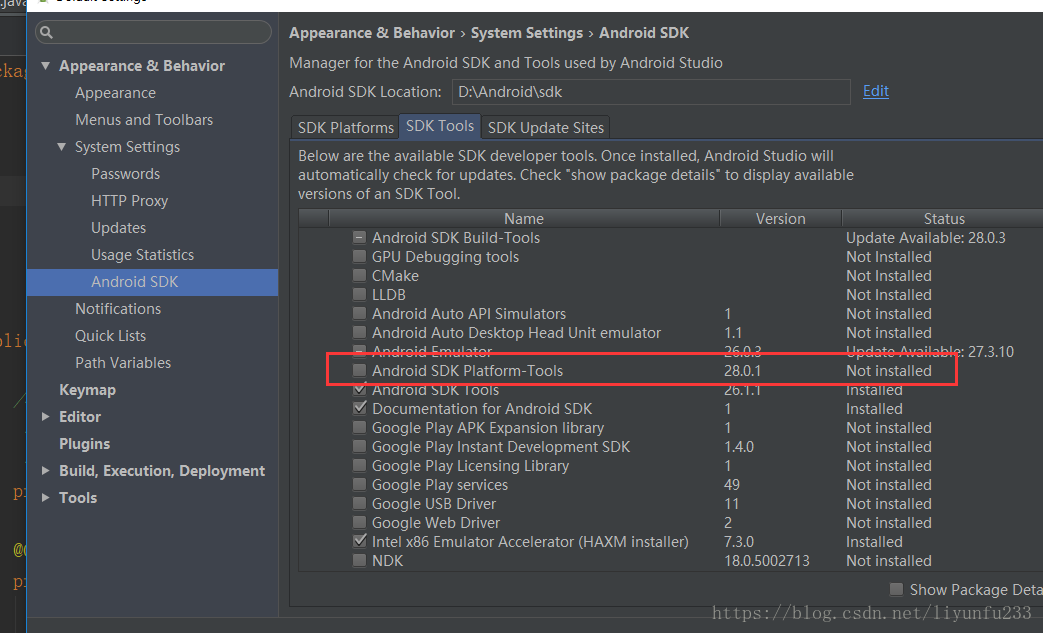Click the Status column header
The height and width of the screenshot is (633, 1043).
click(x=943, y=219)
